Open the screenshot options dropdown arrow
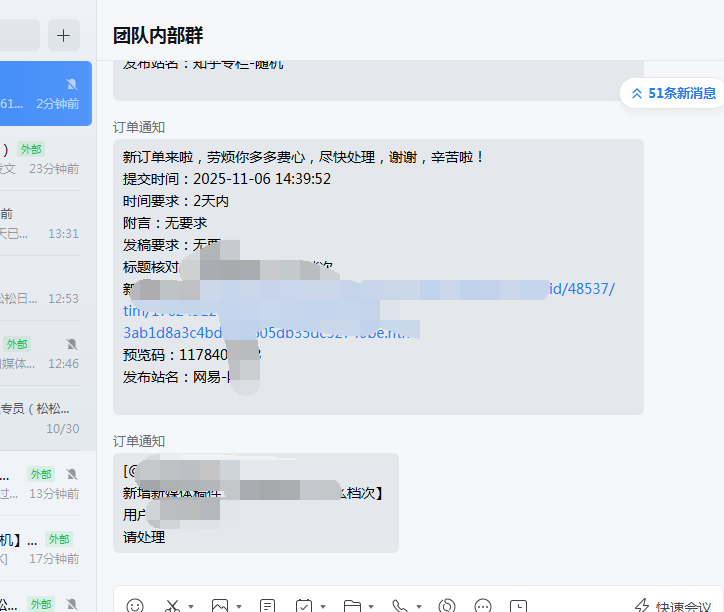This screenshot has width=724, height=612. coord(191,606)
